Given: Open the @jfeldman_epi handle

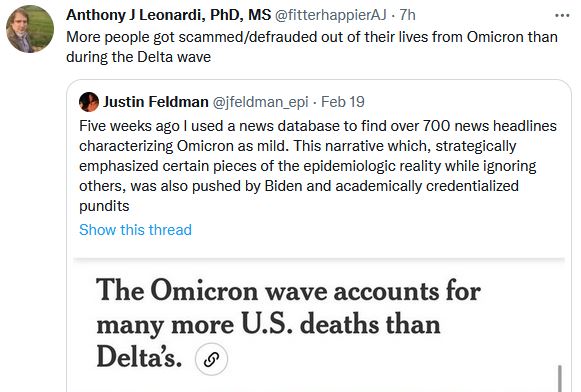Looking at the screenshot, I should point(260,102).
